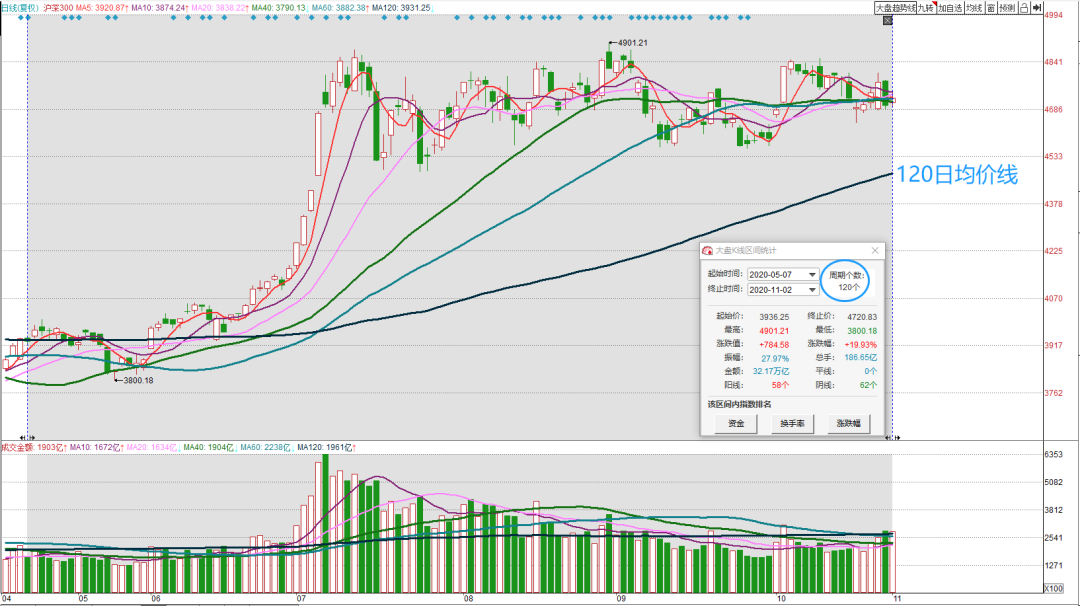Click the left interval boundary handle at bottom

coord(28,437)
